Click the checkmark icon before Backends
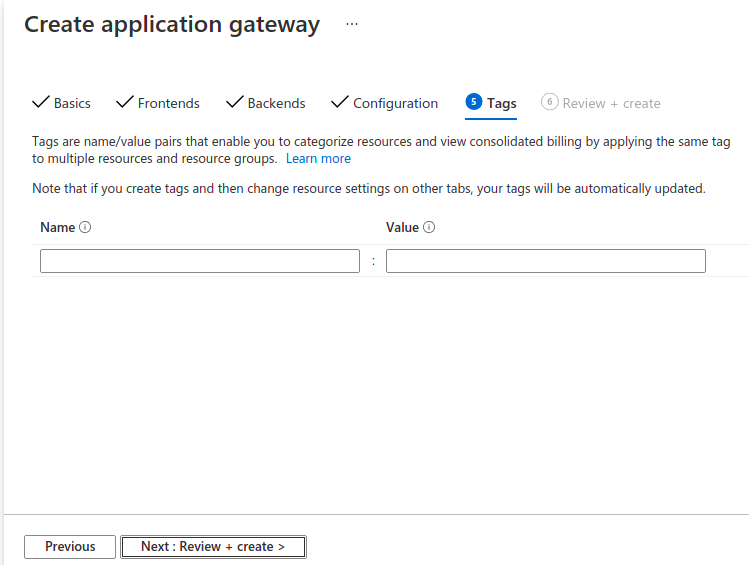Screen dimensions: 749x565 tap(235, 102)
